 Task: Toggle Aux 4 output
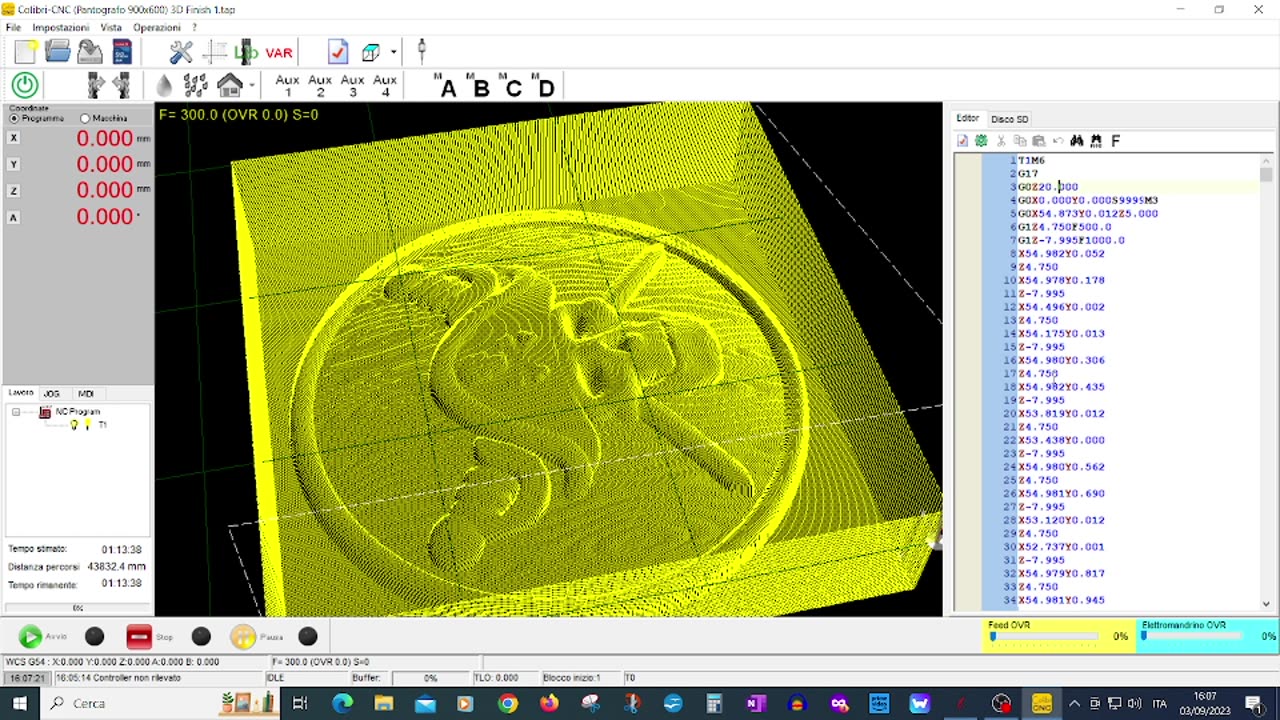[385, 86]
